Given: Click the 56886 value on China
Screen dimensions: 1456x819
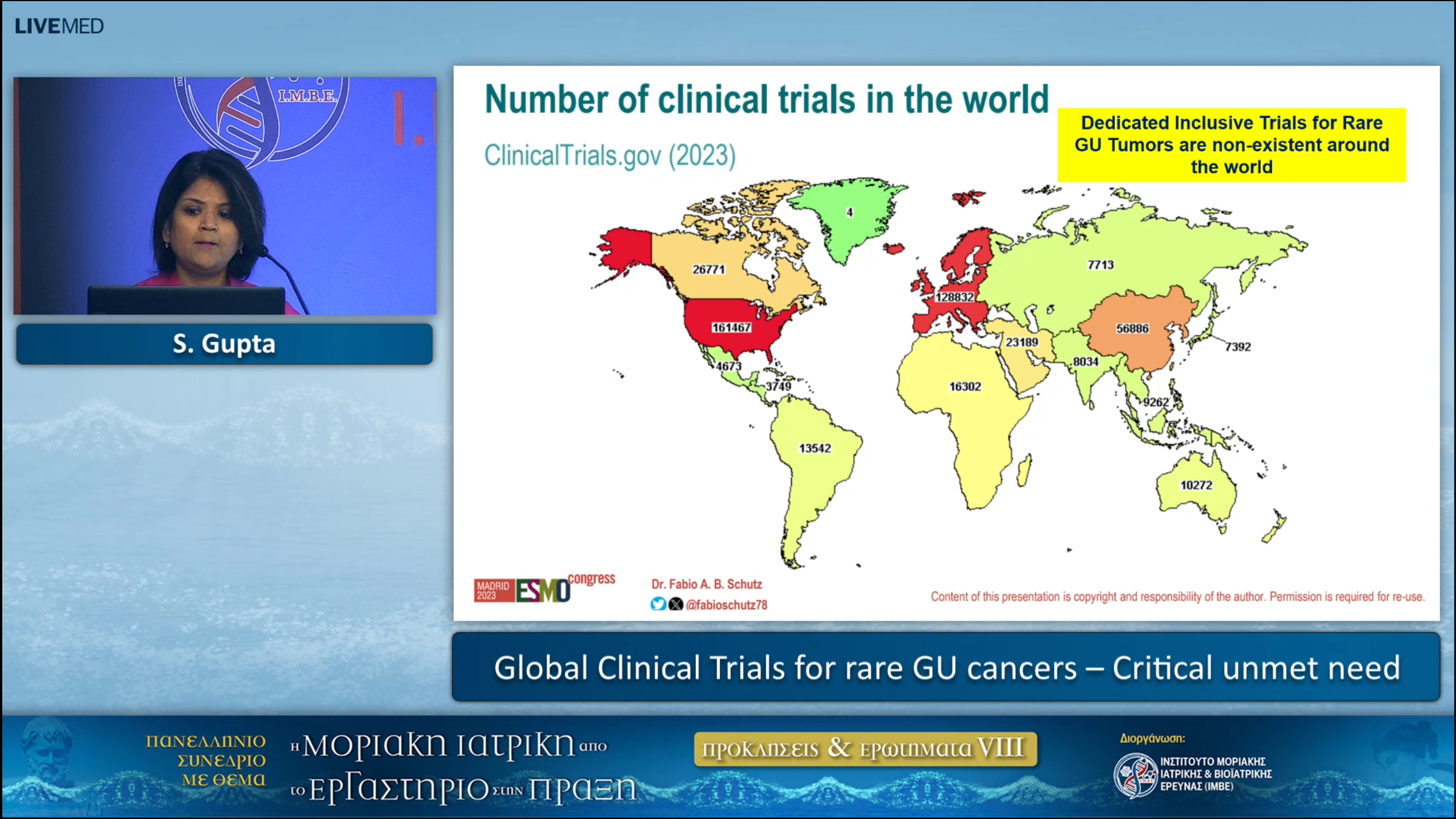Looking at the screenshot, I should 1132,328.
